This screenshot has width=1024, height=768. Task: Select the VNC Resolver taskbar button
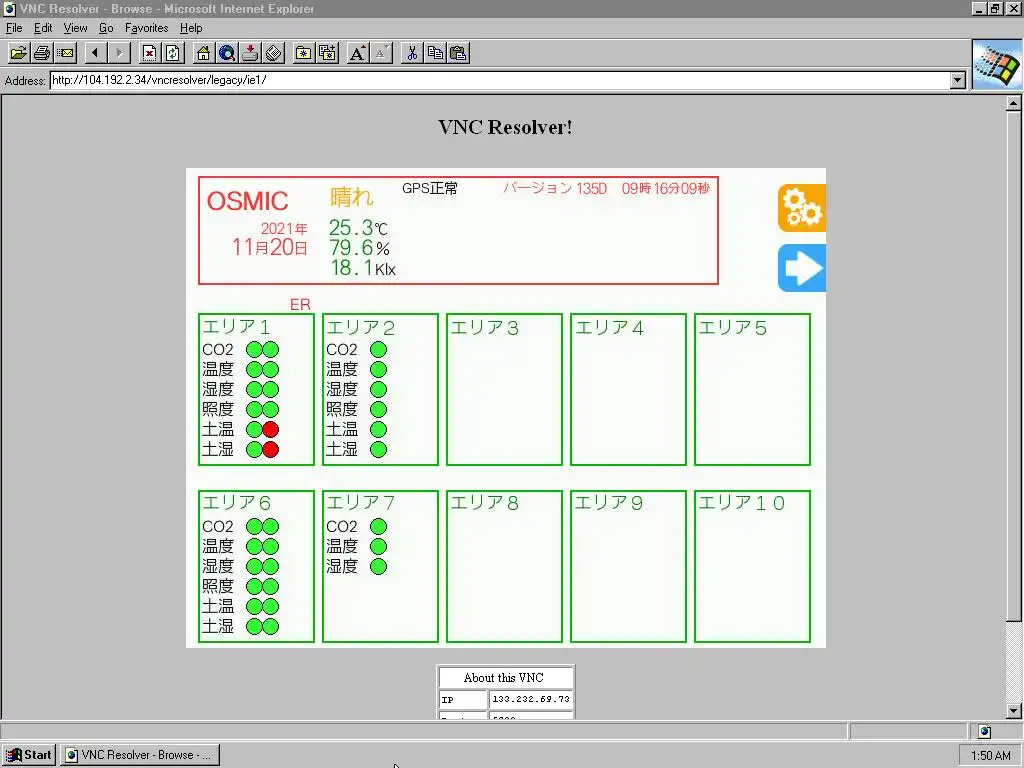140,755
